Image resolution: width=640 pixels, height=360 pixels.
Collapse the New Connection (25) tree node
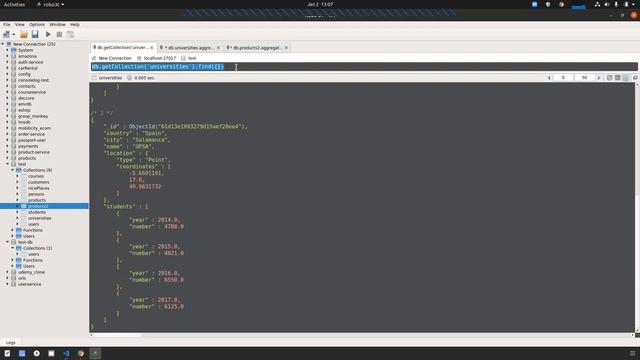3,44
